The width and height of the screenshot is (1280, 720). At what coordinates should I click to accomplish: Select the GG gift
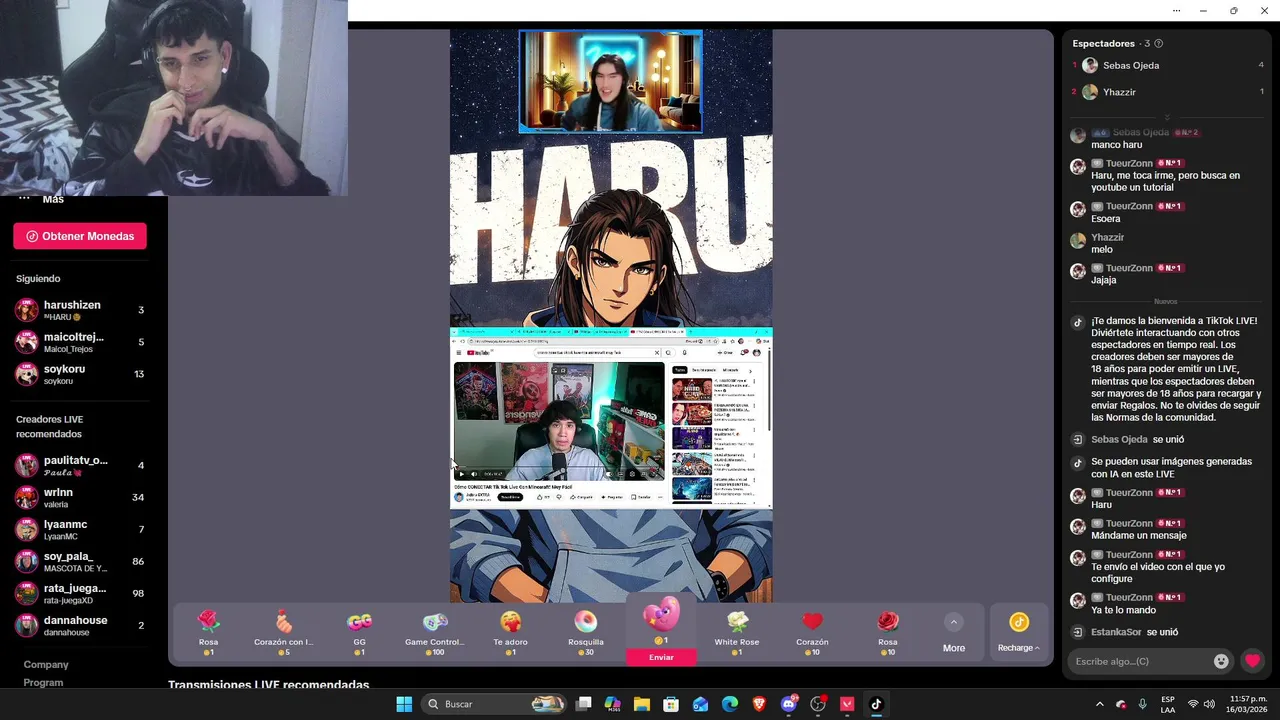[359, 633]
